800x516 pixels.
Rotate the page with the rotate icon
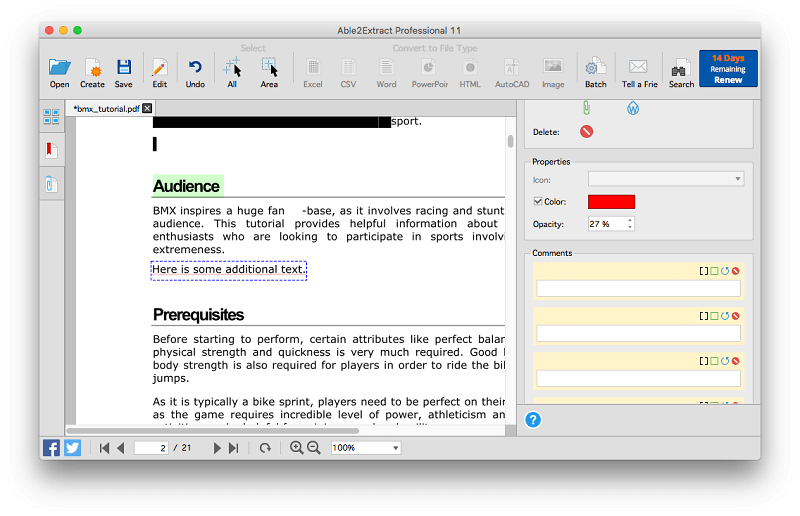pyautogui.click(x=265, y=448)
